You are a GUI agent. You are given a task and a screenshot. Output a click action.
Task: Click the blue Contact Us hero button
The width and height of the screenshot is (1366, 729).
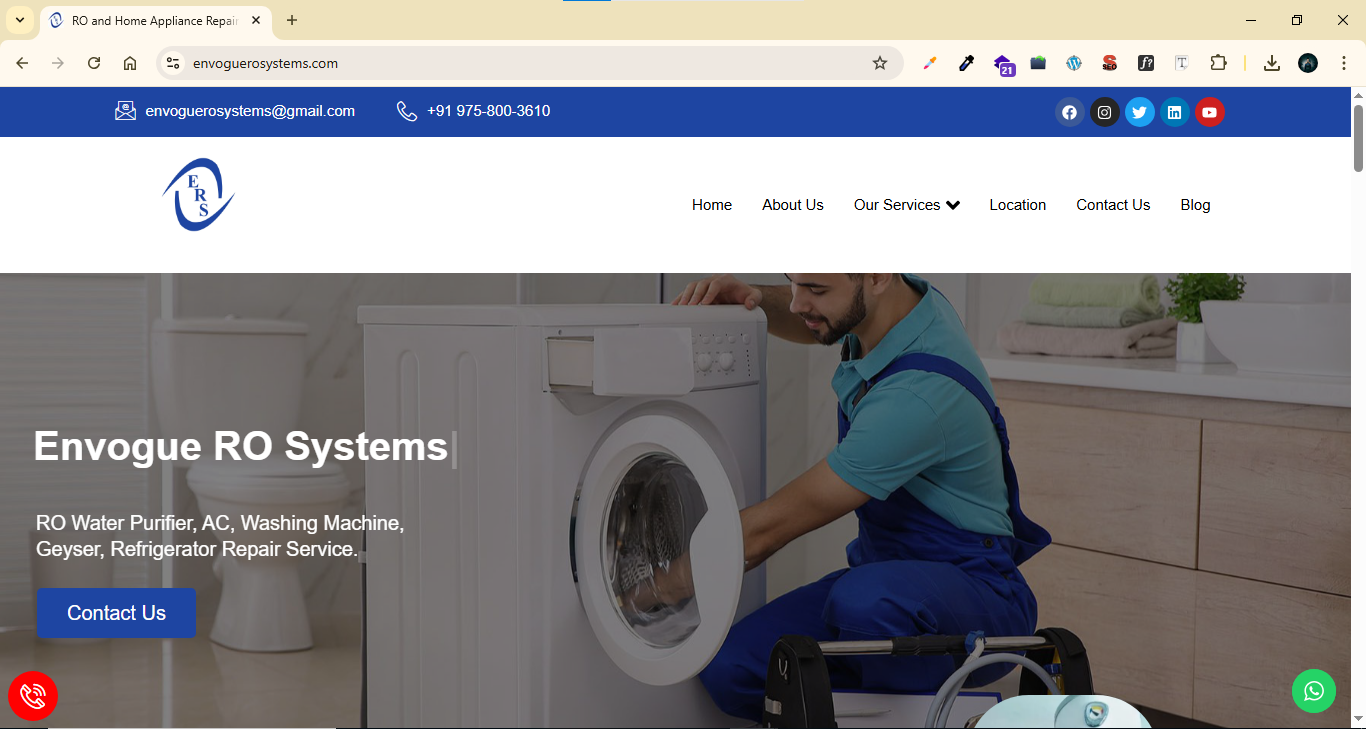click(116, 613)
